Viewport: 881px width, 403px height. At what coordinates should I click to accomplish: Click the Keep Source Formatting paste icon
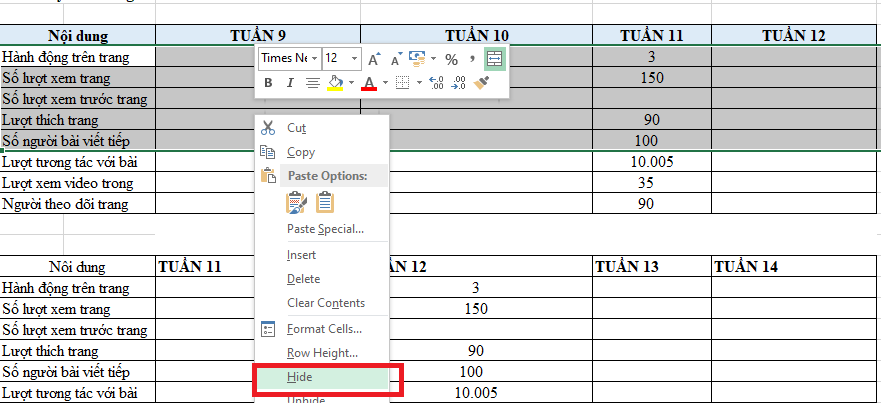coord(296,203)
